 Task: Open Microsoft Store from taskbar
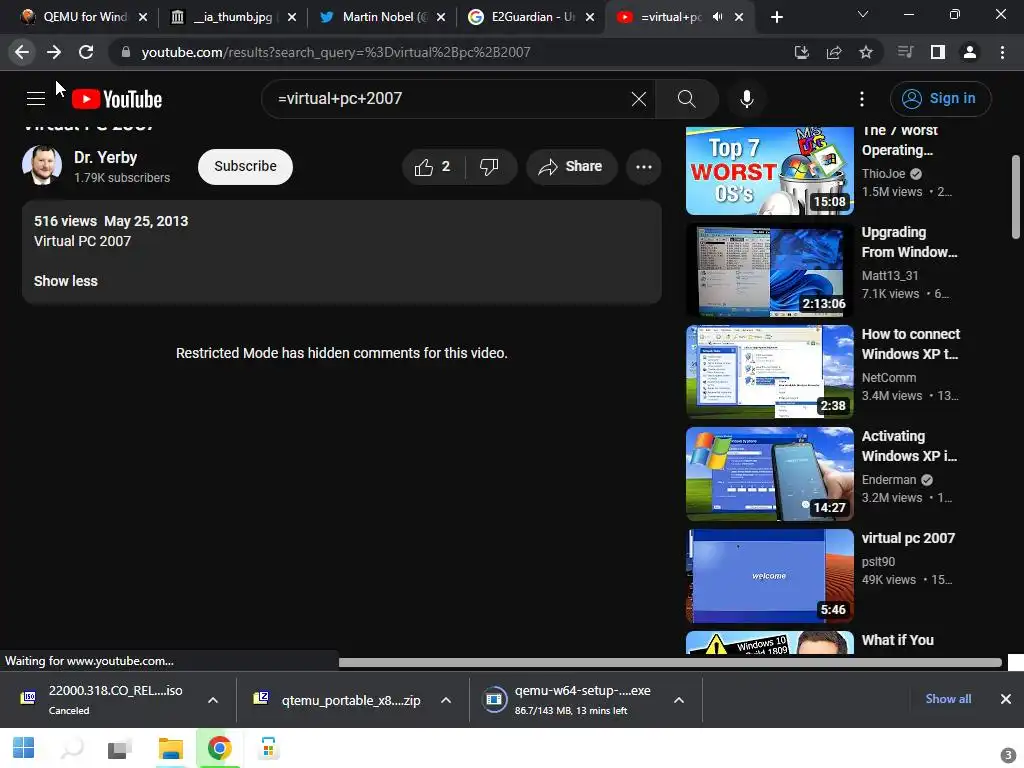point(268,748)
